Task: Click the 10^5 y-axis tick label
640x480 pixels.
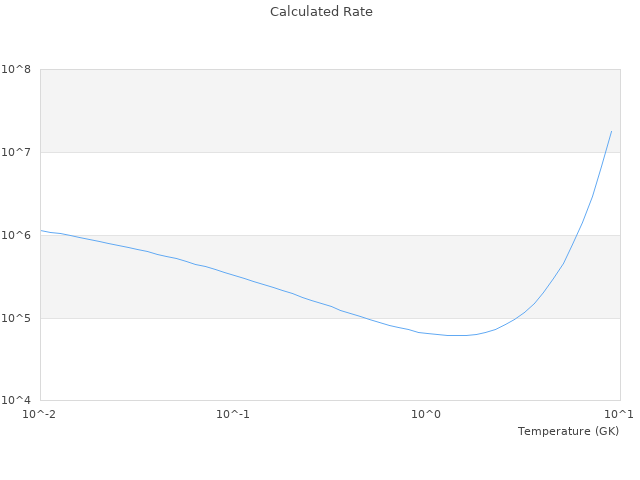Action: click(x=16, y=318)
